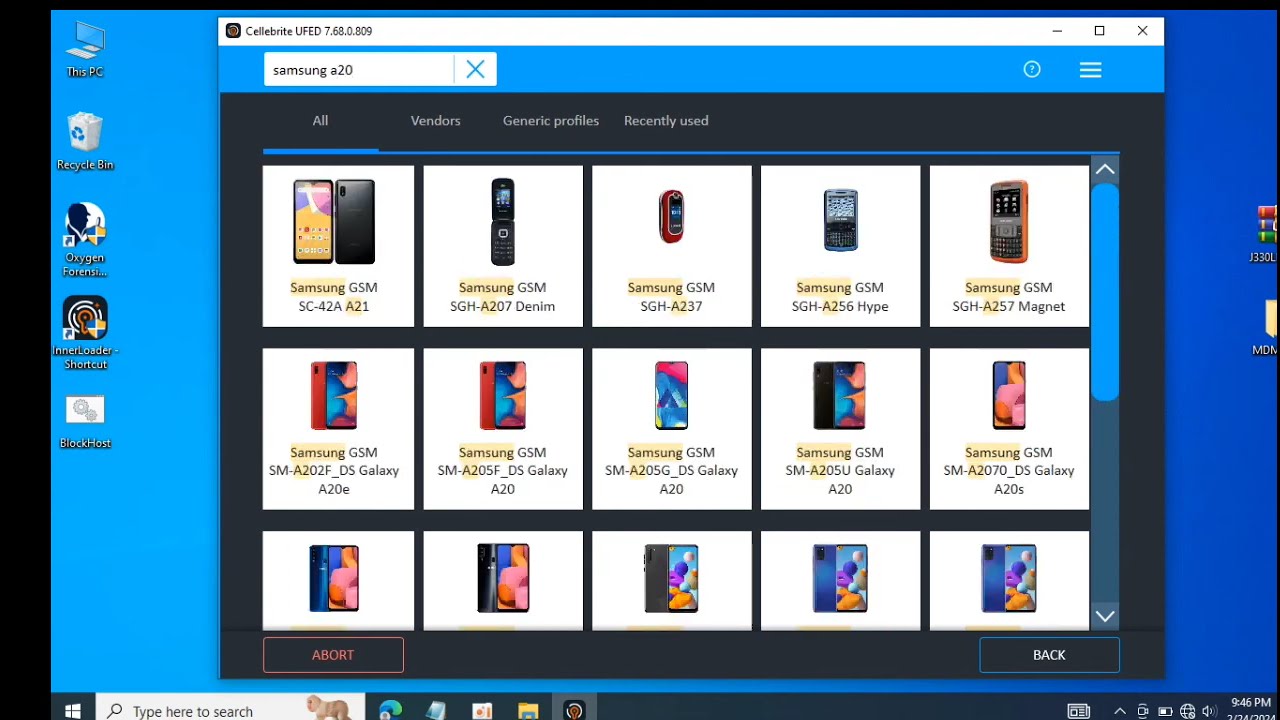
Task: Select Samsung GSM SGH-A256 Hype device
Action: [x=840, y=246]
